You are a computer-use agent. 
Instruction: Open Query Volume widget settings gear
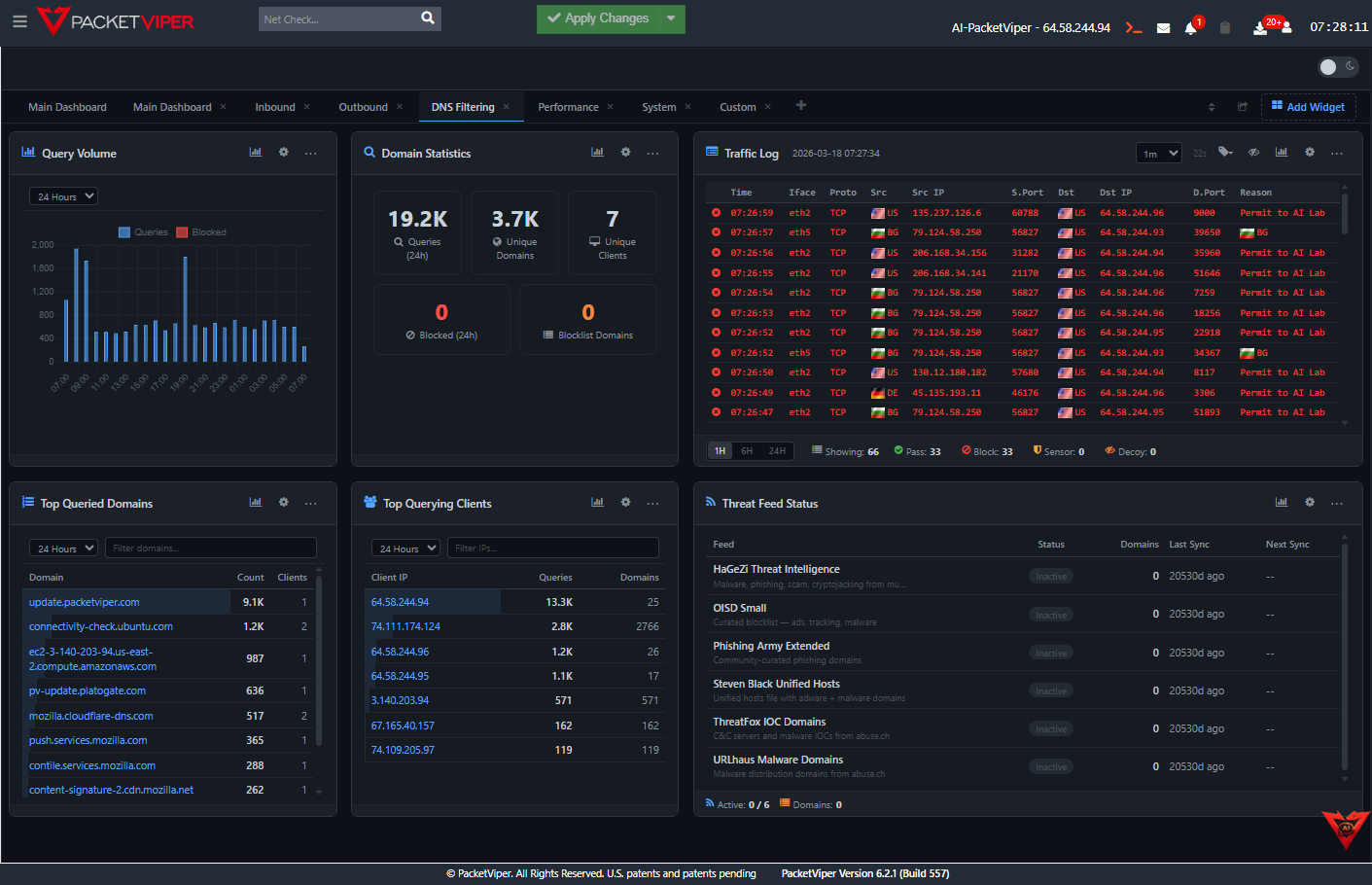pos(283,153)
